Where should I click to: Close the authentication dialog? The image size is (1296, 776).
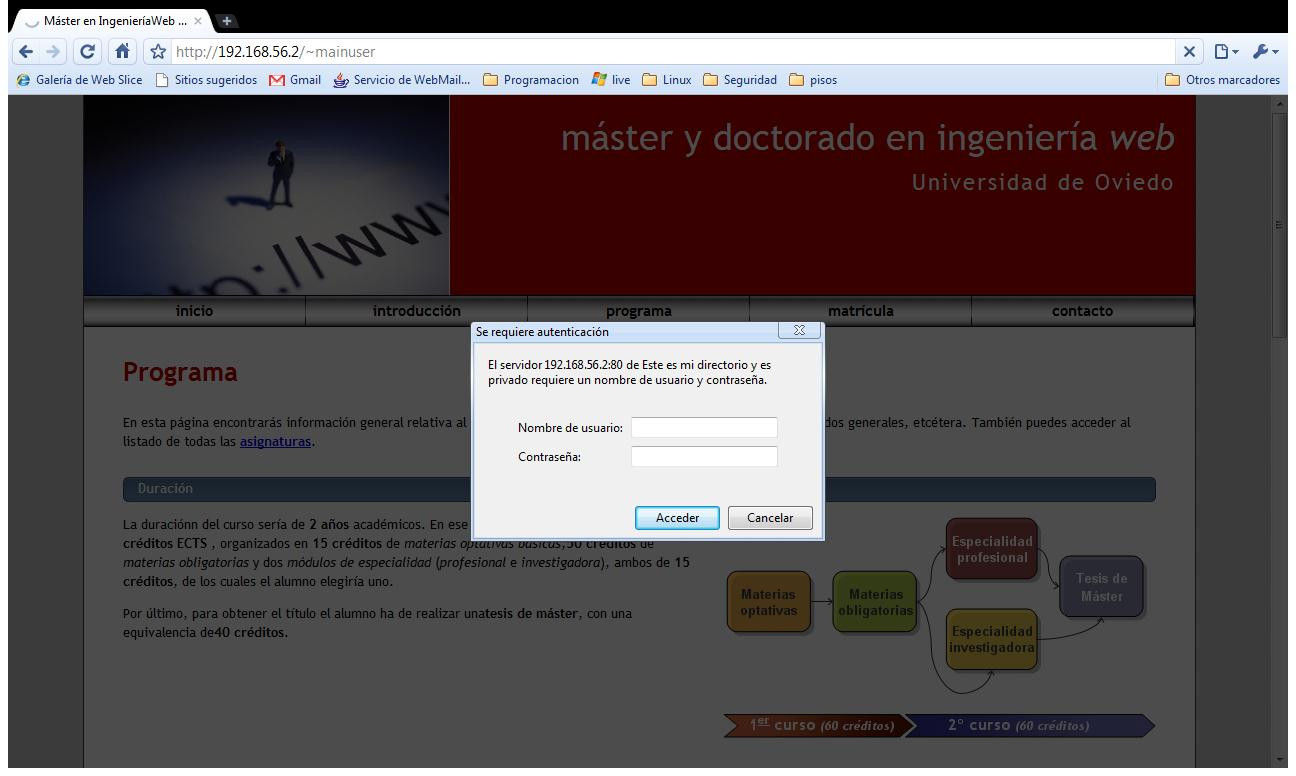pyautogui.click(x=799, y=330)
